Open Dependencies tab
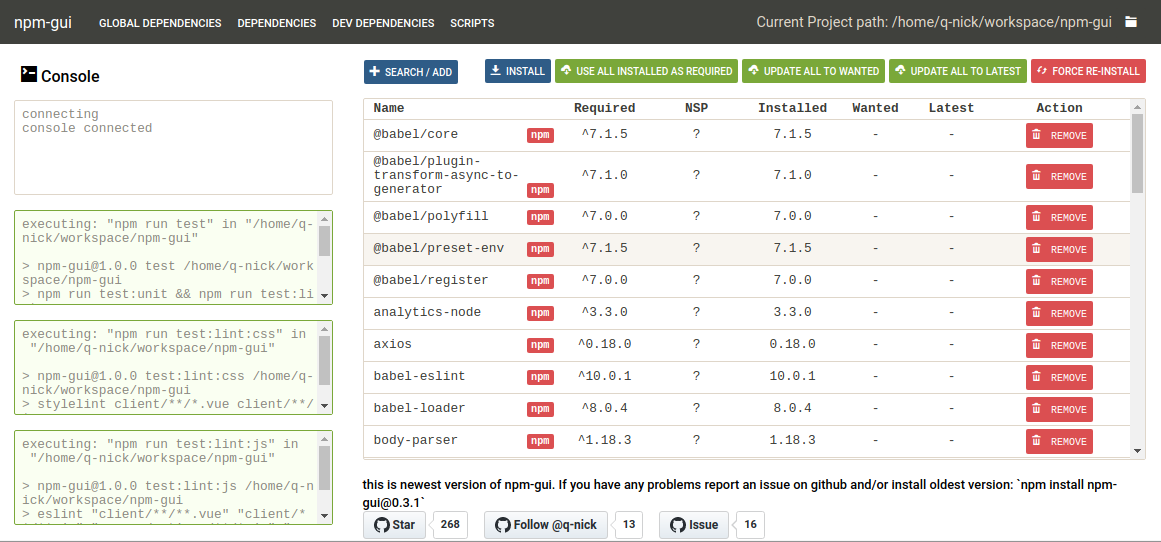This screenshot has height=542, width=1161. (x=277, y=23)
